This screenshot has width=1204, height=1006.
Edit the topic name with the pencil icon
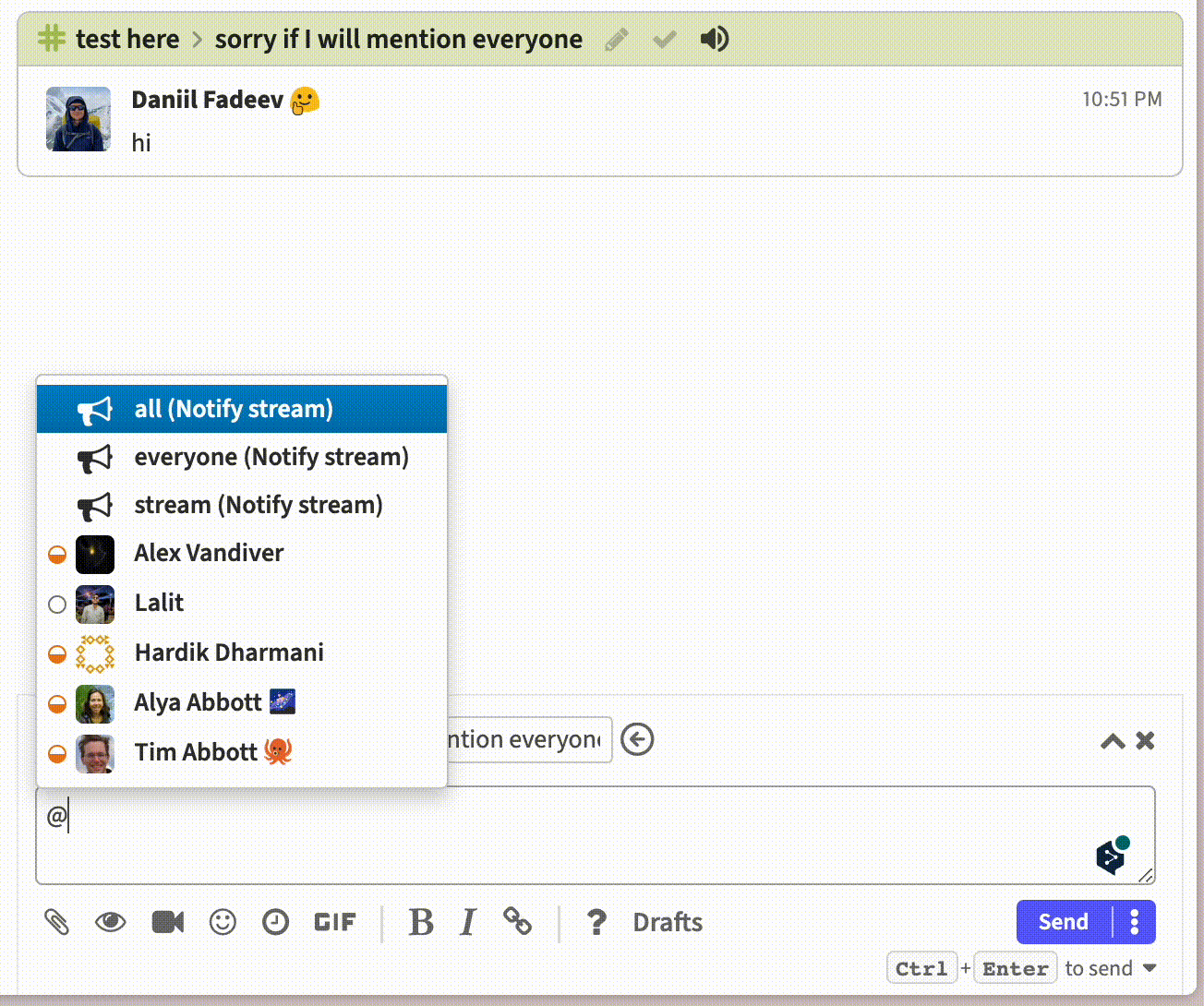pos(616,39)
